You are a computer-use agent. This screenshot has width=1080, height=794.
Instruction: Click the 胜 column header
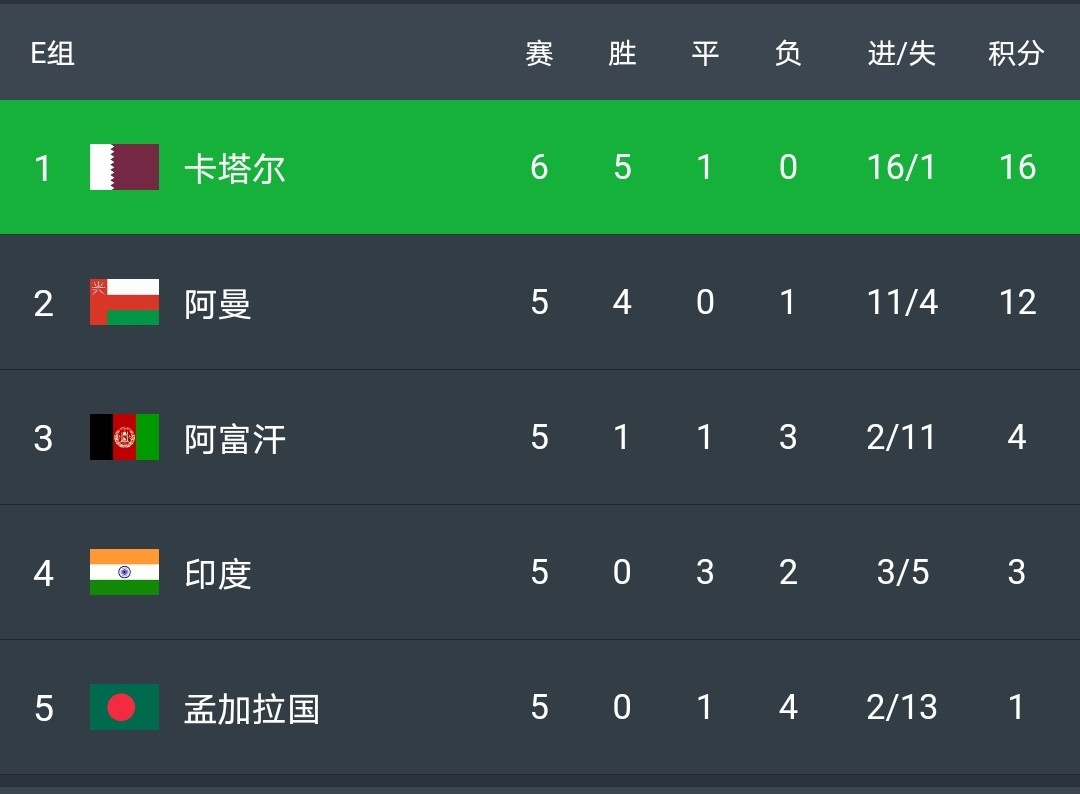[x=621, y=54]
